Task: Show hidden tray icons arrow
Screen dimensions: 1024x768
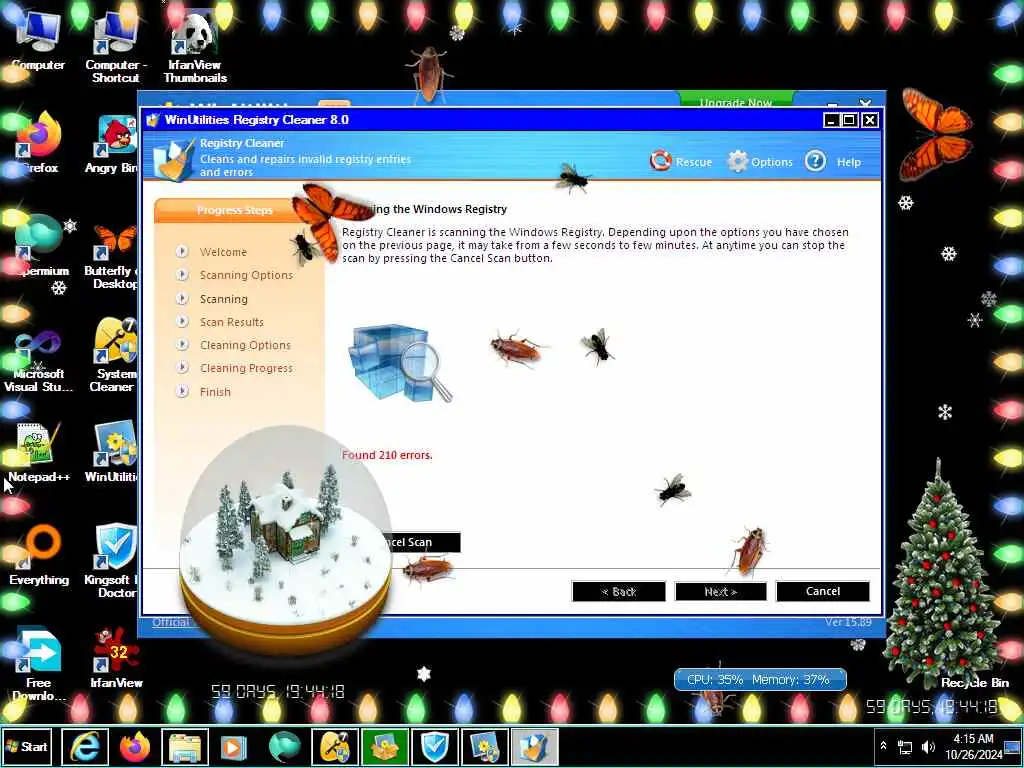Action: click(883, 746)
